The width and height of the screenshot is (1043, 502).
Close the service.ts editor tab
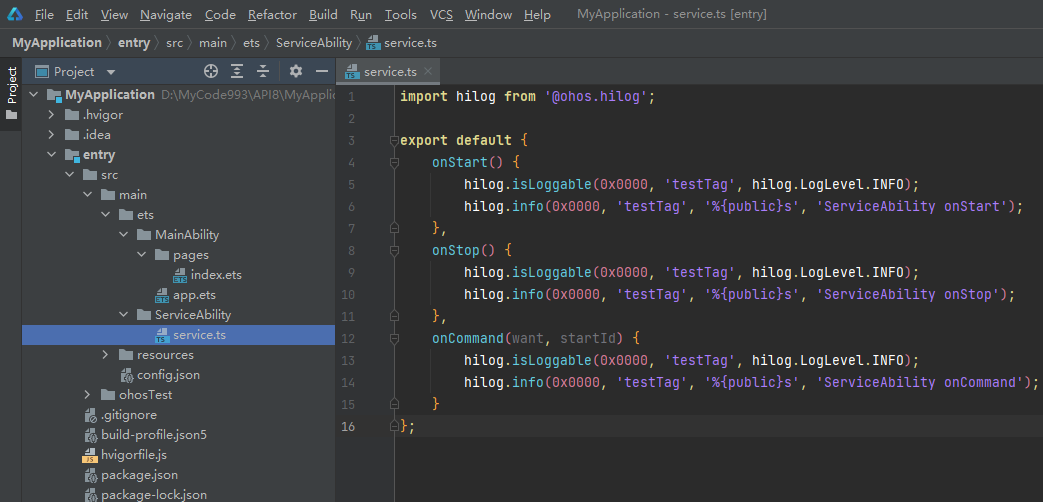click(x=428, y=71)
